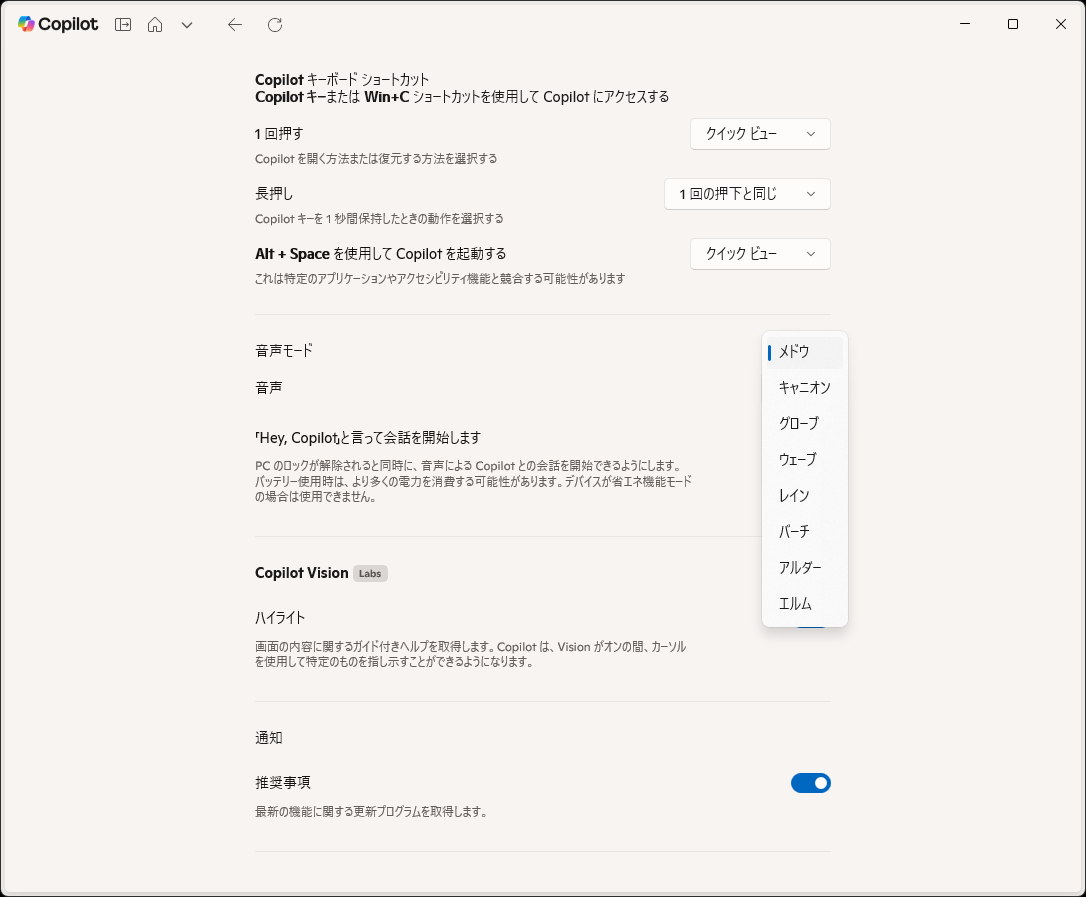Open the Alt + Space launch dropdown
The height and width of the screenshot is (897, 1086).
[760, 253]
